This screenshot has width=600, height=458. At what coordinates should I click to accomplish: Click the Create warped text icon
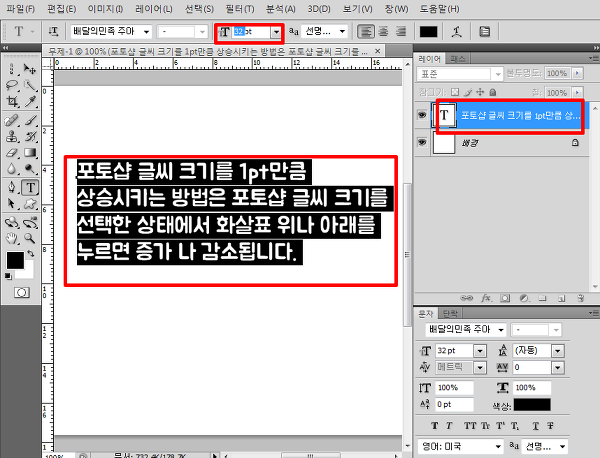coord(456,31)
